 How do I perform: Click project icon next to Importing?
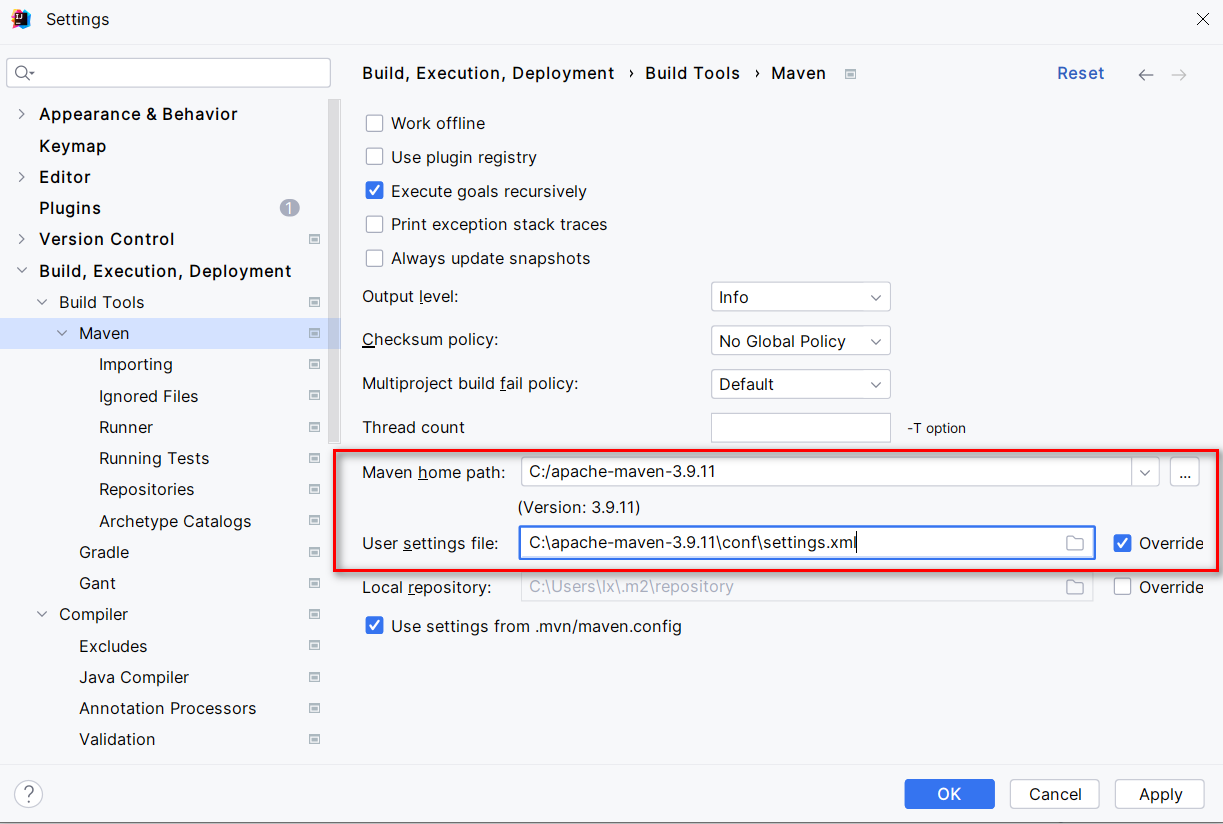(315, 364)
